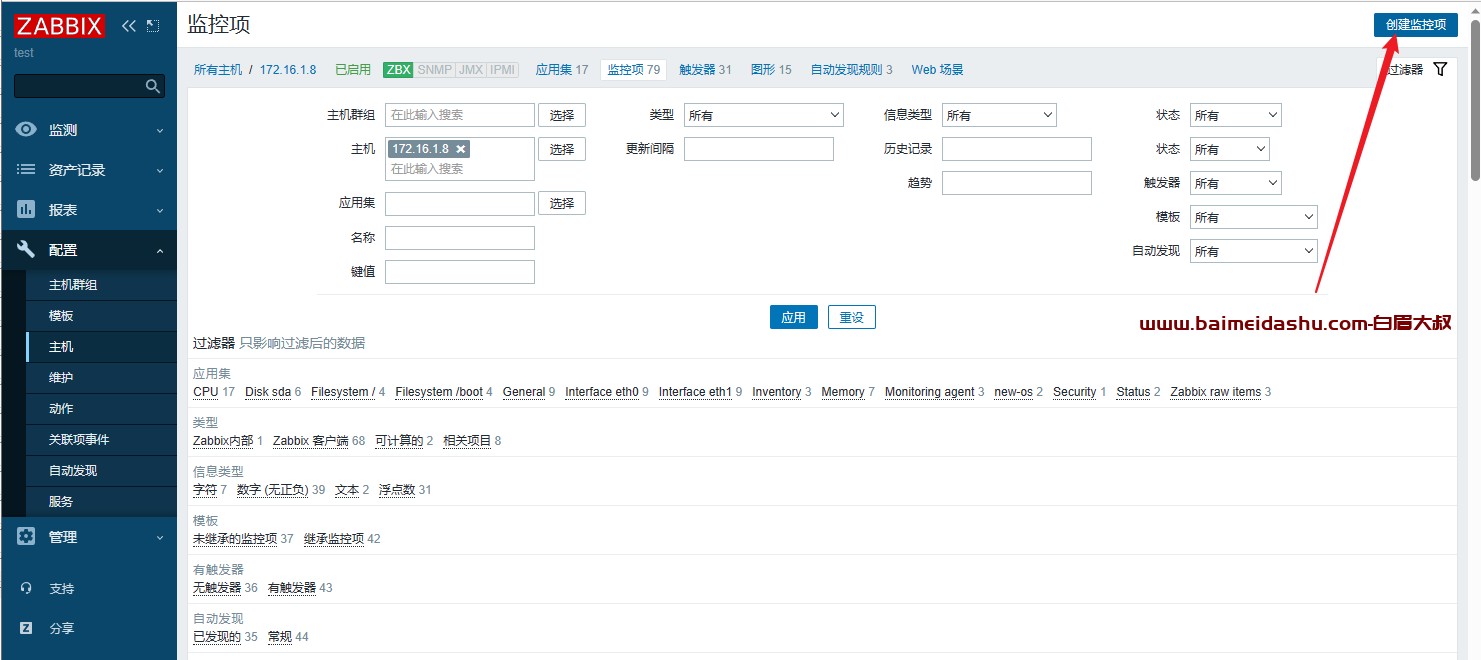Filter by the CPU application link
Viewport: 1481px width, 660px height.
206,392
